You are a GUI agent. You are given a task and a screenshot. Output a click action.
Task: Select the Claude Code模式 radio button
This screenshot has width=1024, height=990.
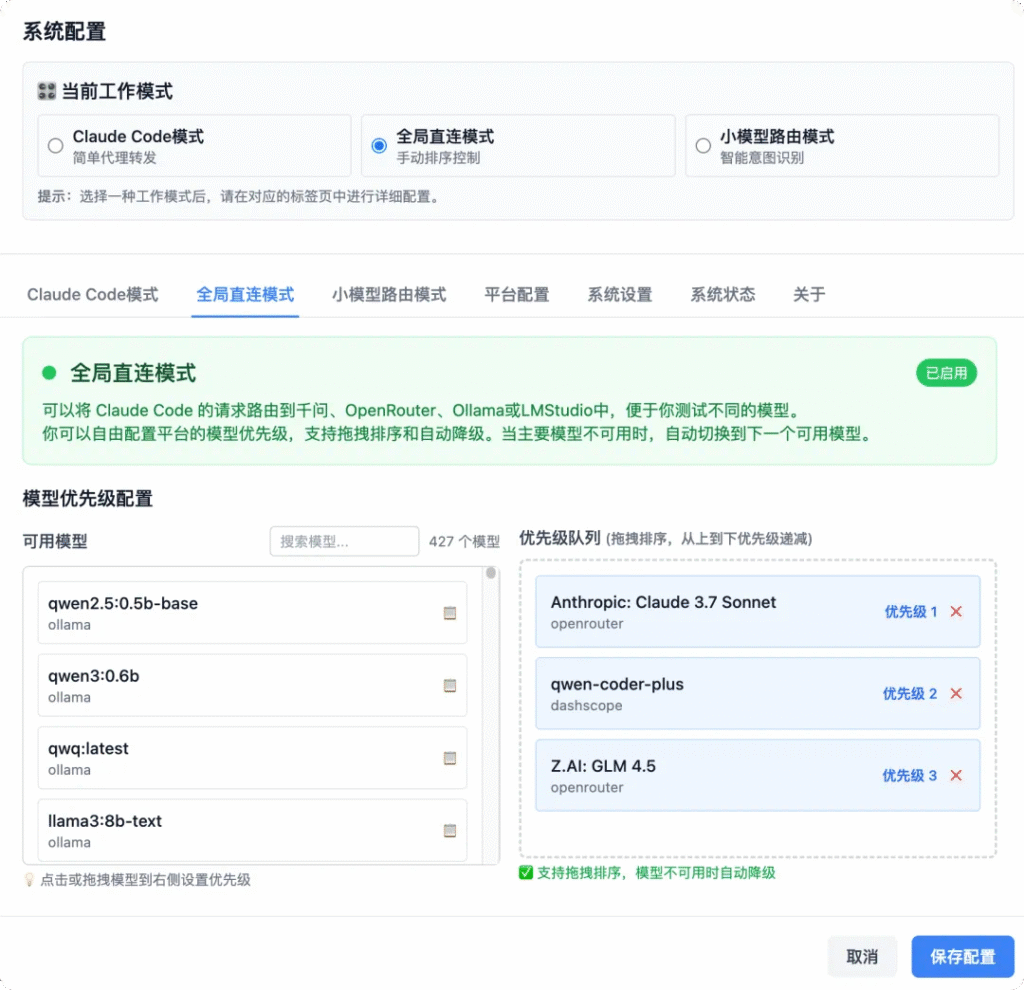[56, 146]
